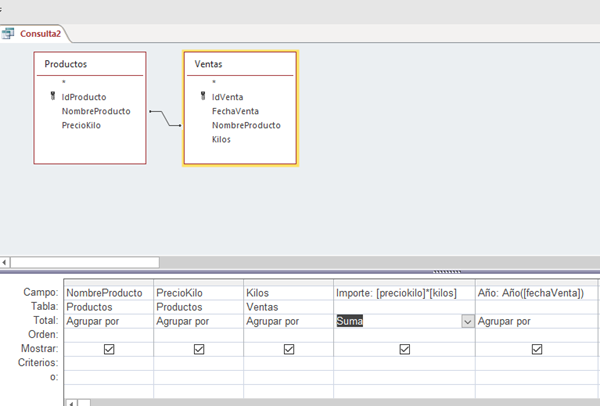Select FechaVenta field in Ventas table

point(237,112)
